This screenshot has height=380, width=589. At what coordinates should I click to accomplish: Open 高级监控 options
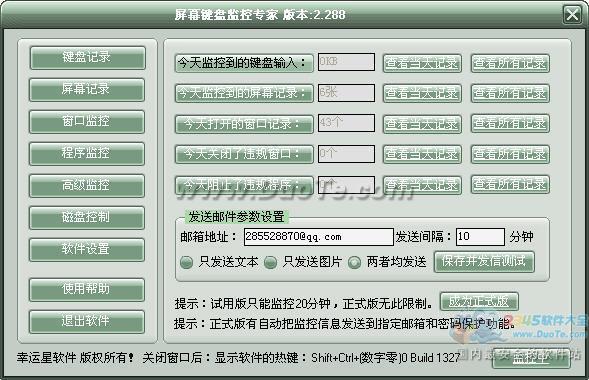point(87,185)
